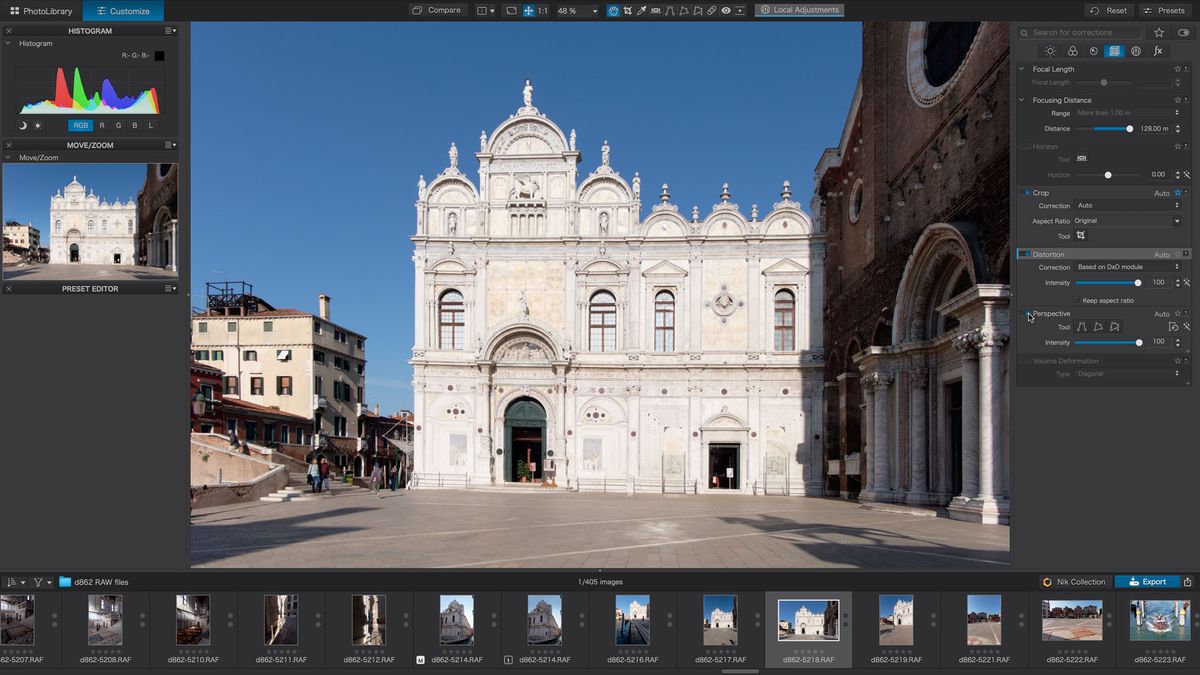Favorite the Crop panel star
This screenshot has height=675, width=1200.
(x=1178, y=193)
